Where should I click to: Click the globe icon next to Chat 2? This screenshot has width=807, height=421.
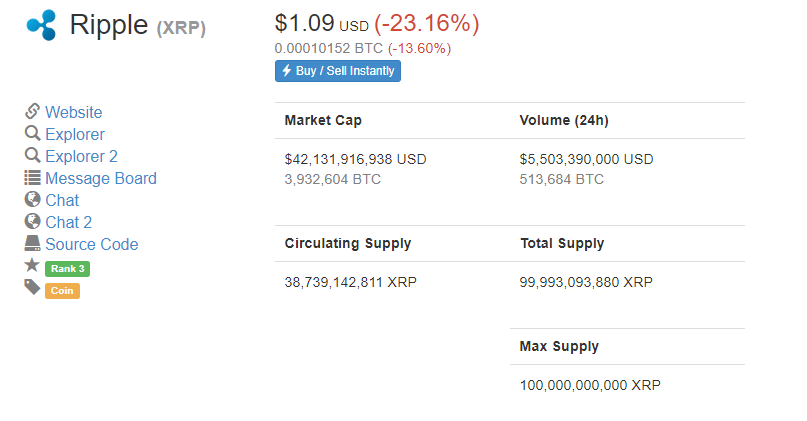[x=32, y=221]
